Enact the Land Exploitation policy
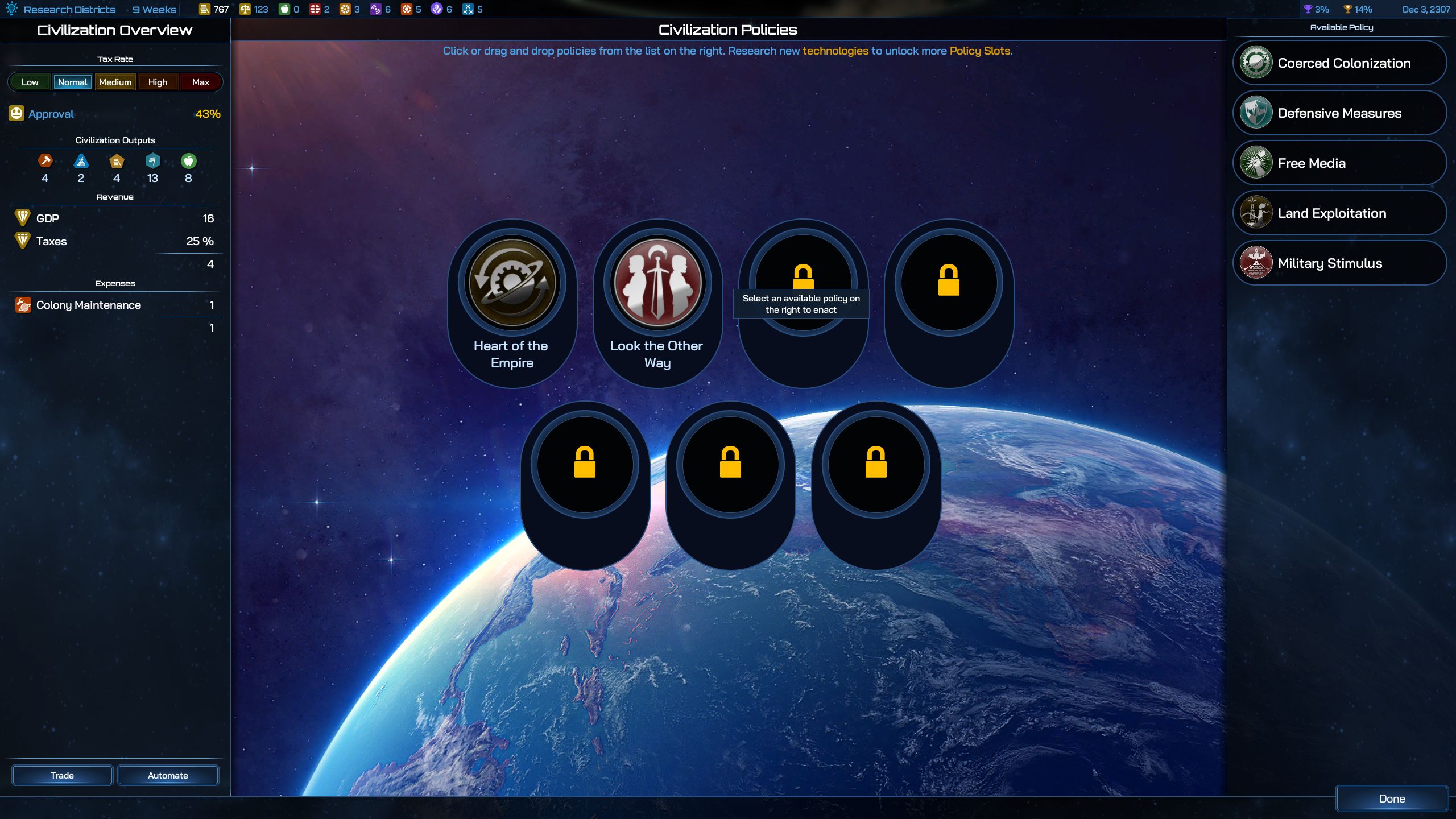 (1339, 213)
